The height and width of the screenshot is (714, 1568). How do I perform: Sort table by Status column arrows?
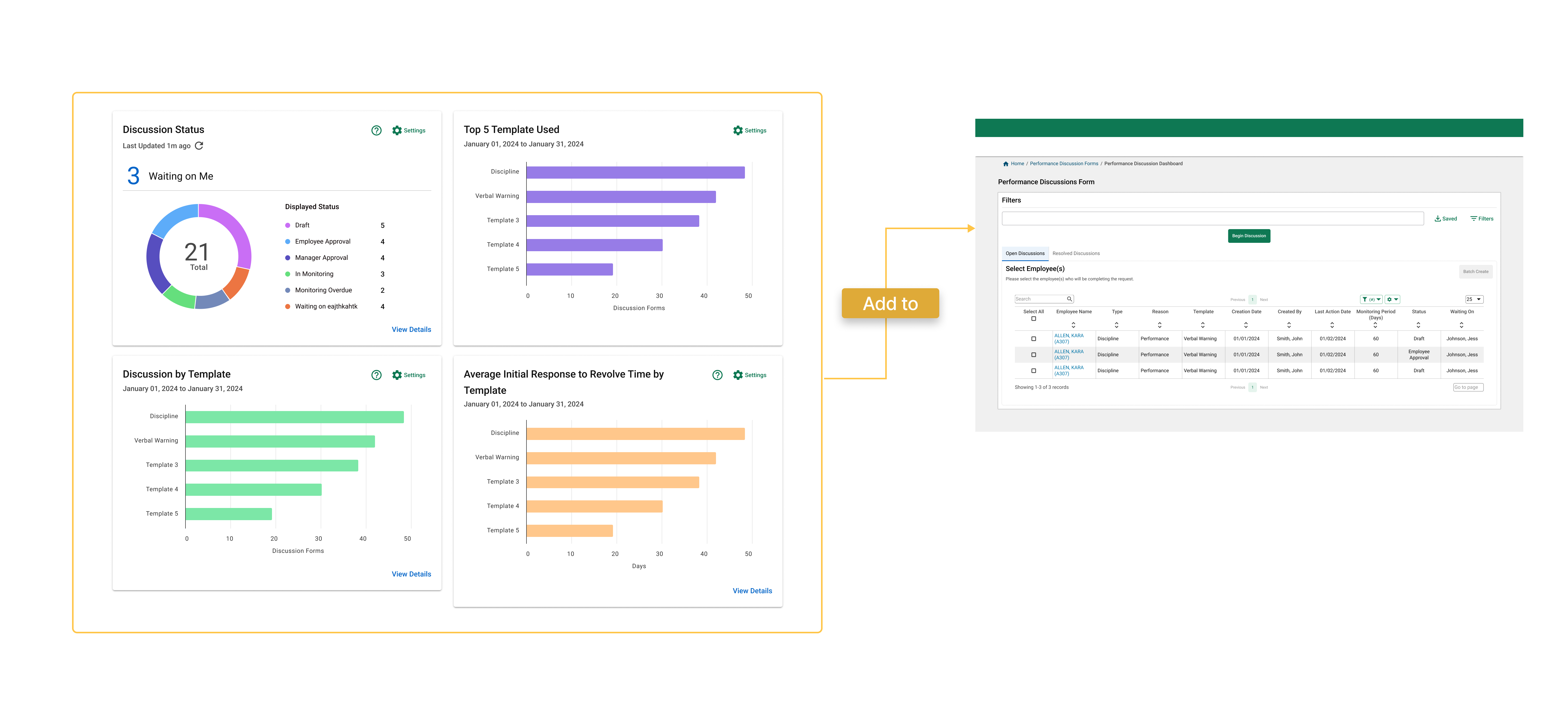1418,325
